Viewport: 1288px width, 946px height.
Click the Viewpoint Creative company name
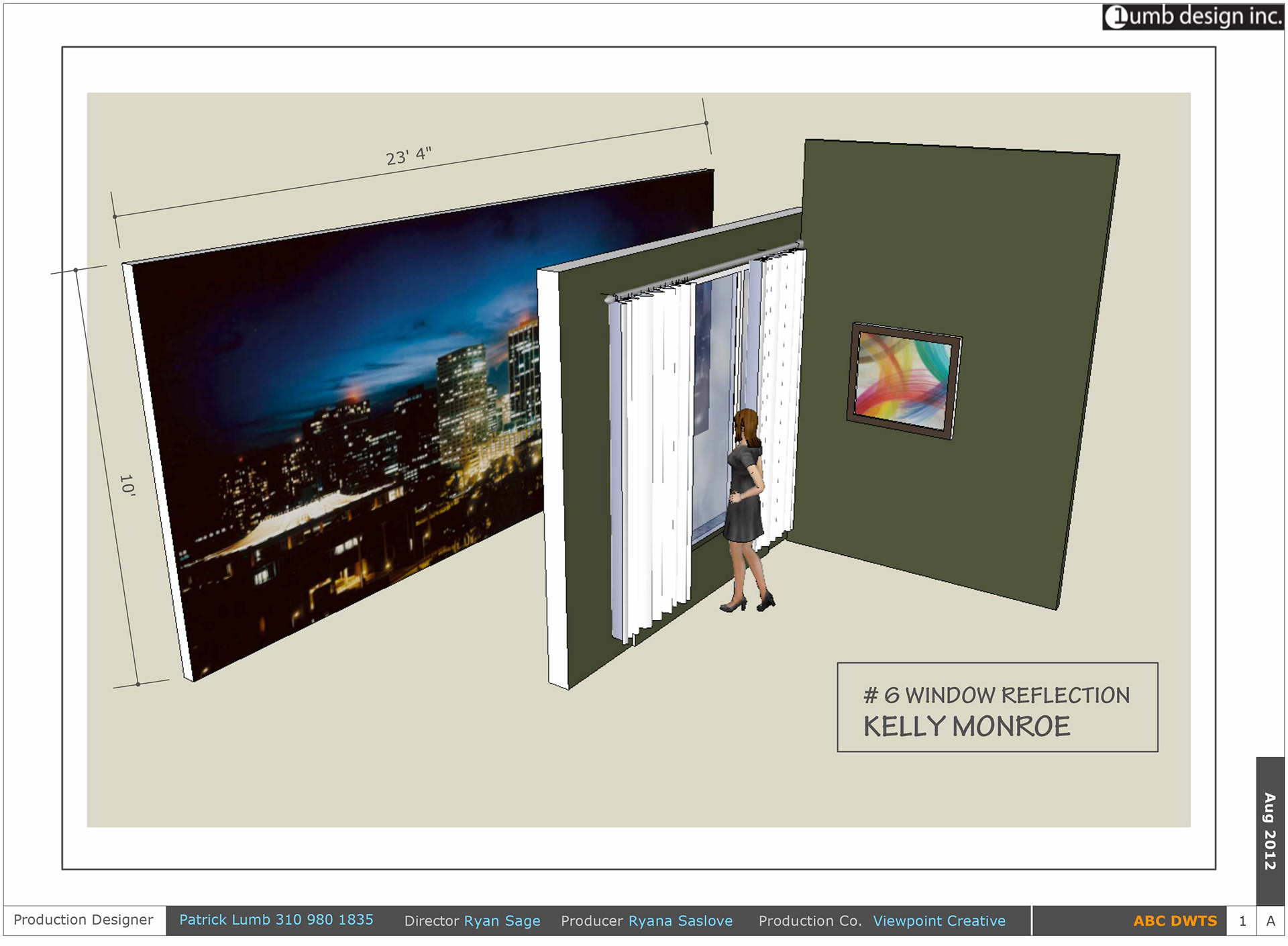click(939, 921)
